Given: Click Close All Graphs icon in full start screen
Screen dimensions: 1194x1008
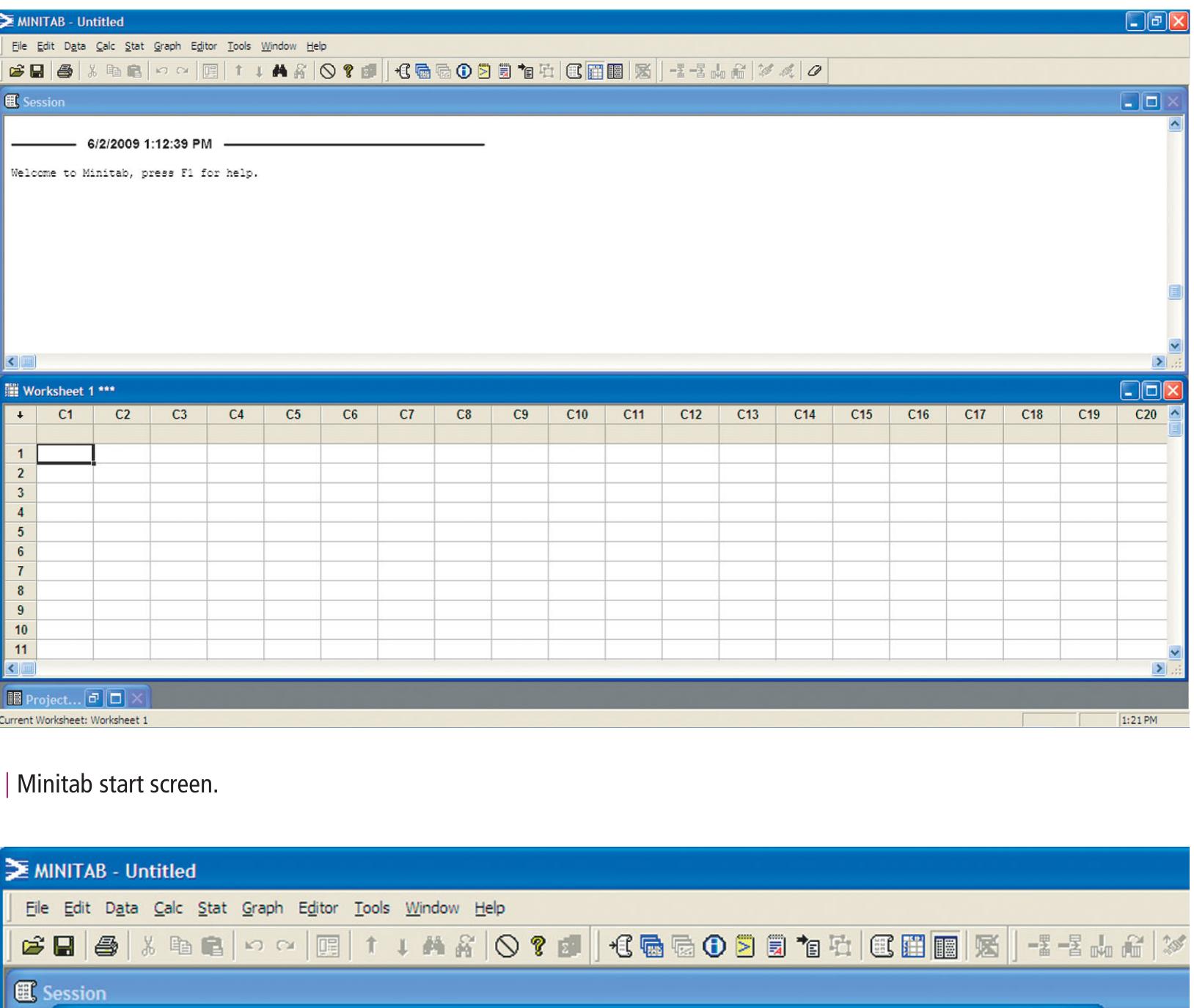Looking at the screenshot, I should (x=643, y=71).
